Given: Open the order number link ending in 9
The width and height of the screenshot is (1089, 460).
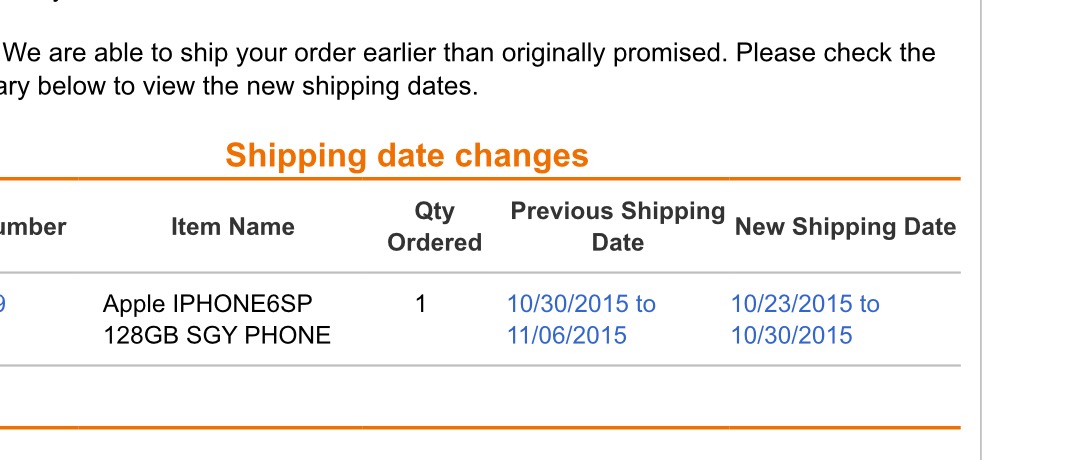Looking at the screenshot, I should coord(3,304).
